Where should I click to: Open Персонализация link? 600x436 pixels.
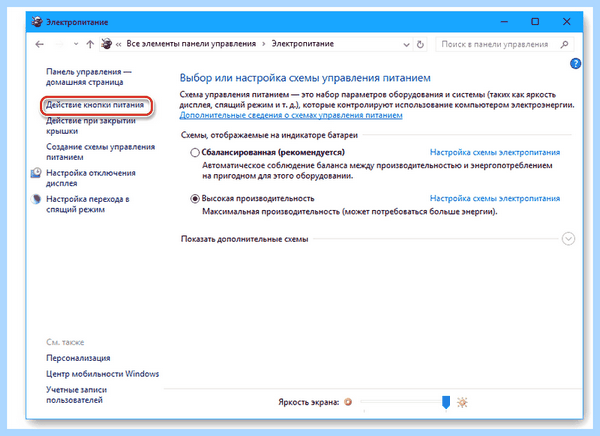coord(78,358)
